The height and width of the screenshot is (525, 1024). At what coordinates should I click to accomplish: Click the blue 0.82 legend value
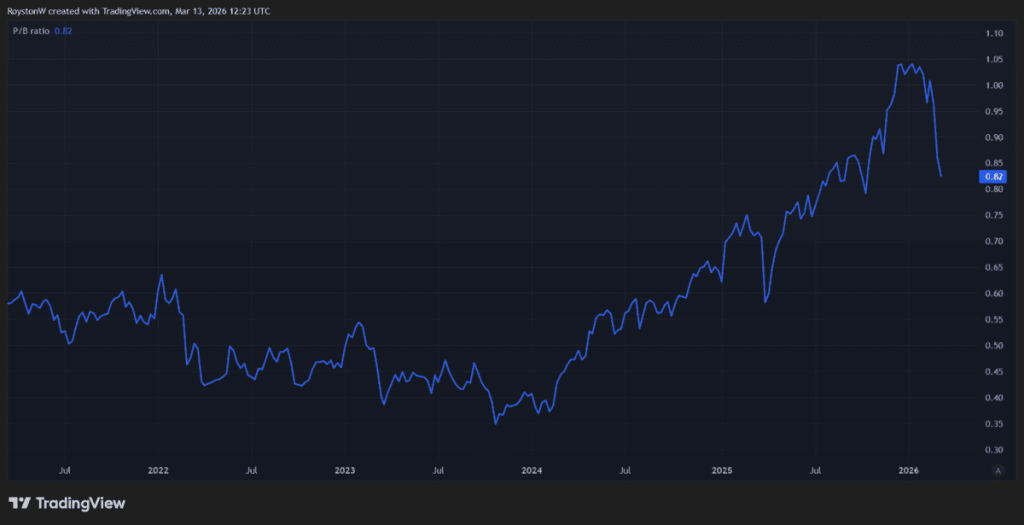tap(64, 31)
